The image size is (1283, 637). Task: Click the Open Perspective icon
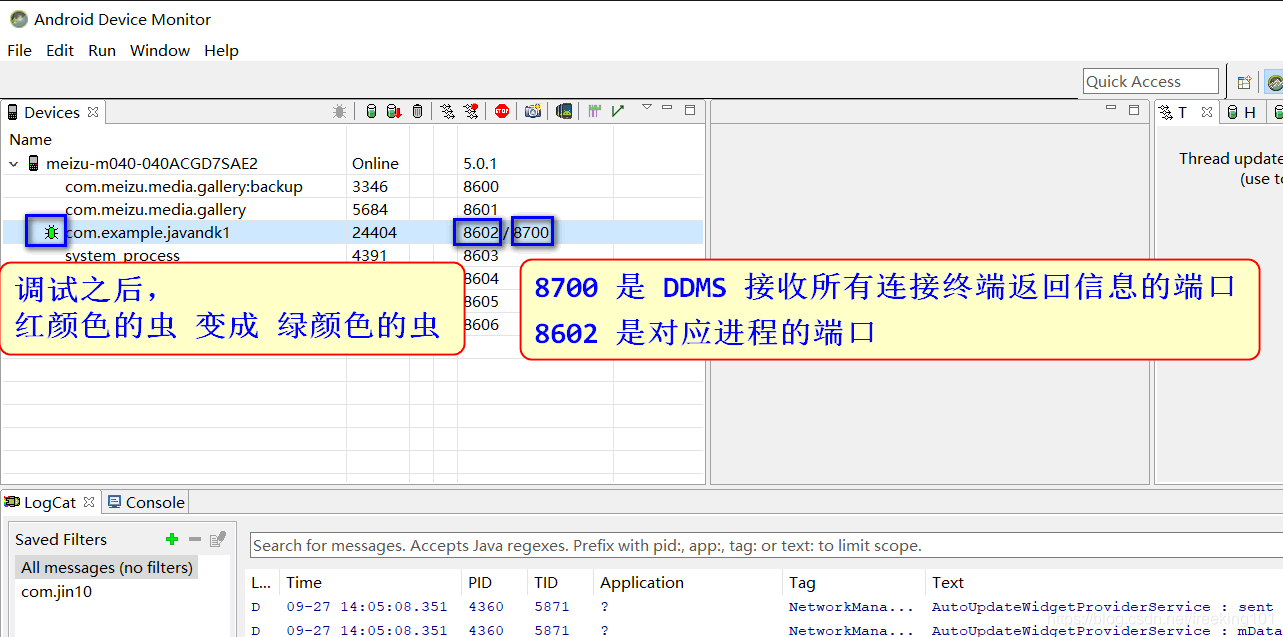pos(1244,83)
